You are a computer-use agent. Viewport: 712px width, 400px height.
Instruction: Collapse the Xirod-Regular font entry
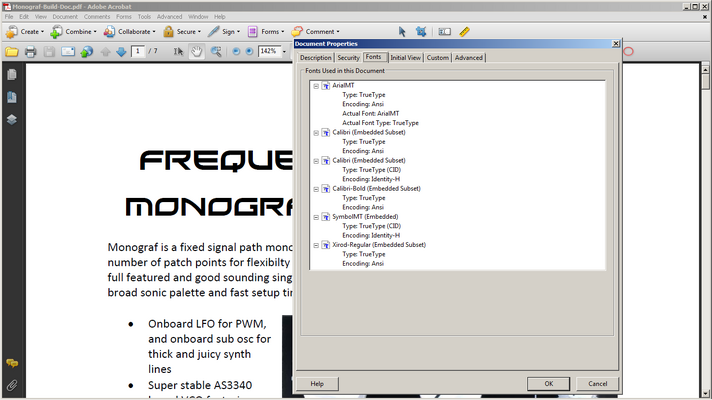point(316,245)
